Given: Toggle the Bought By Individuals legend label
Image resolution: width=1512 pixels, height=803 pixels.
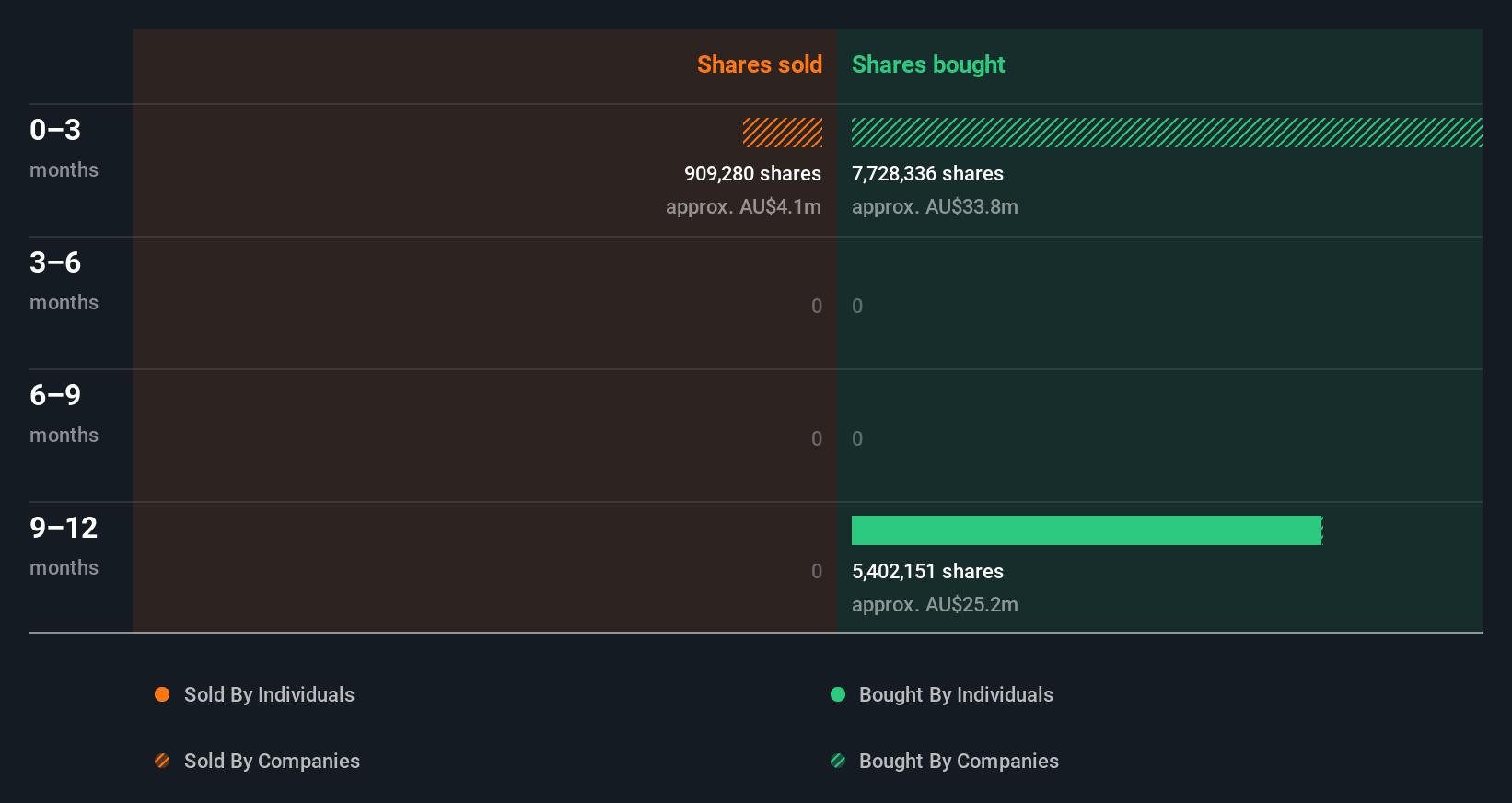Looking at the screenshot, I should [x=956, y=695].
